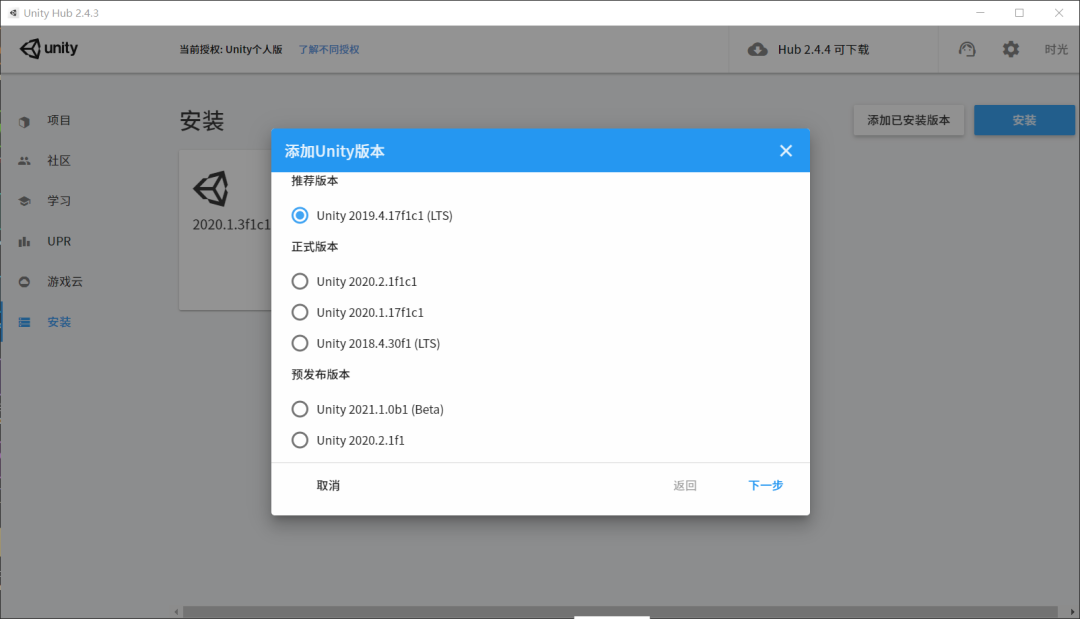Viewport: 1080px width, 619px height.
Task: Click the people icon beside 社区
Action: [x=24, y=160]
